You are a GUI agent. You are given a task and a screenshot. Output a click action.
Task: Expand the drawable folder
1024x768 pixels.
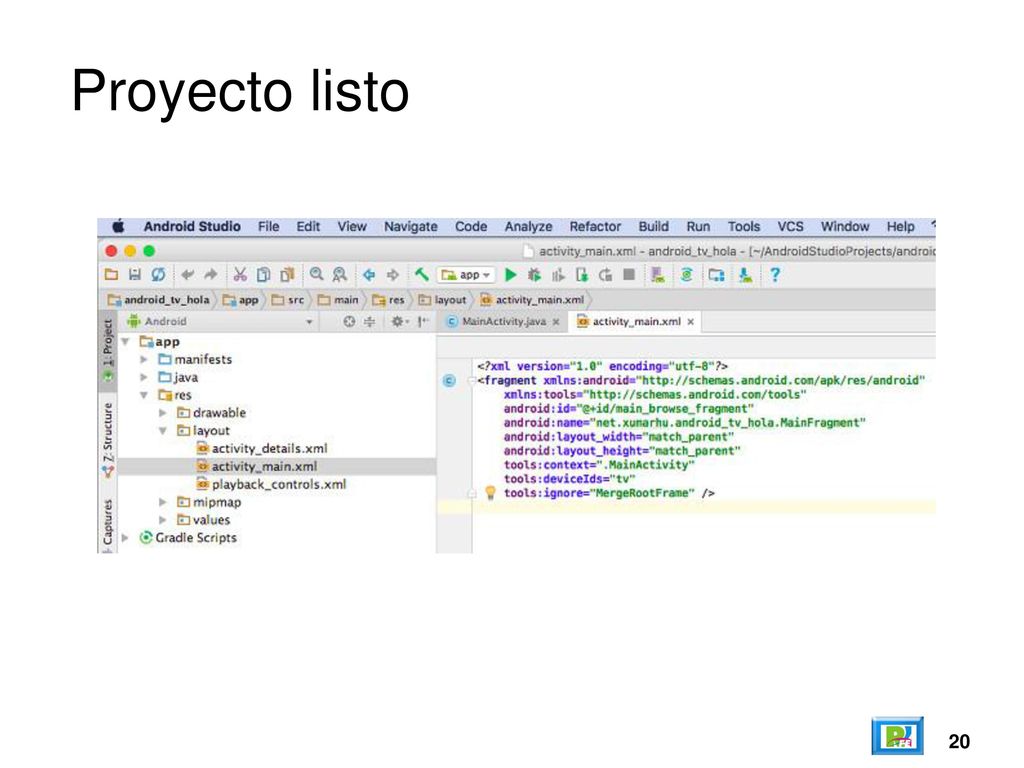click(163, 413)
